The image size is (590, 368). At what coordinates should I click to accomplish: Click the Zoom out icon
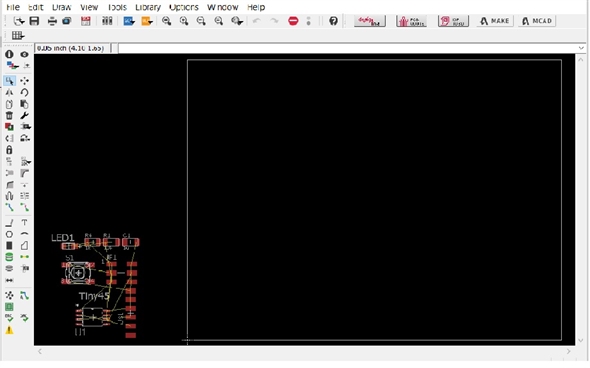pyautogui.click(x=201, y=21)
